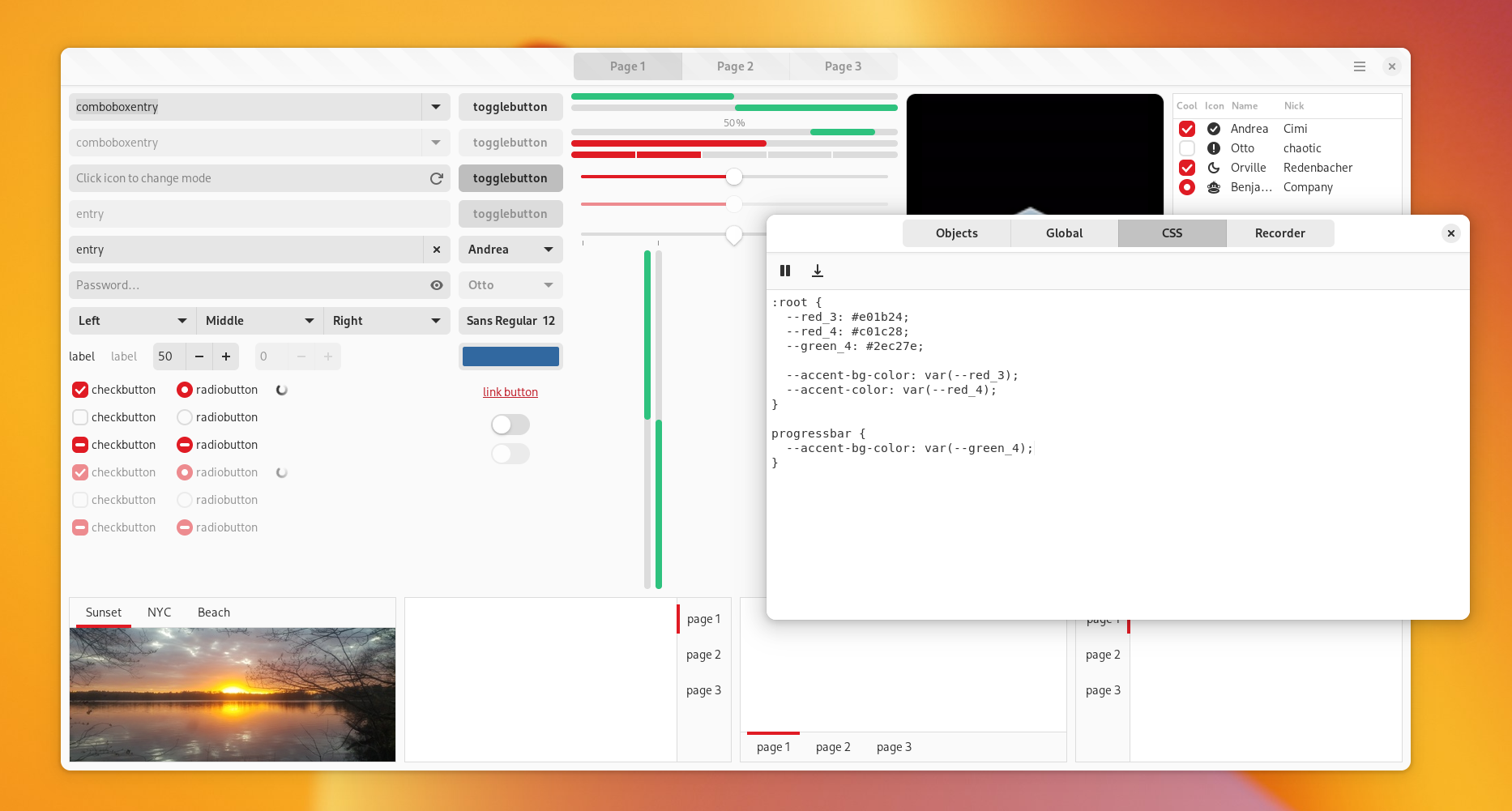Click the moon icon in Orville row
Viewport: 1512px width, 811px height.
click(1214, 168)
